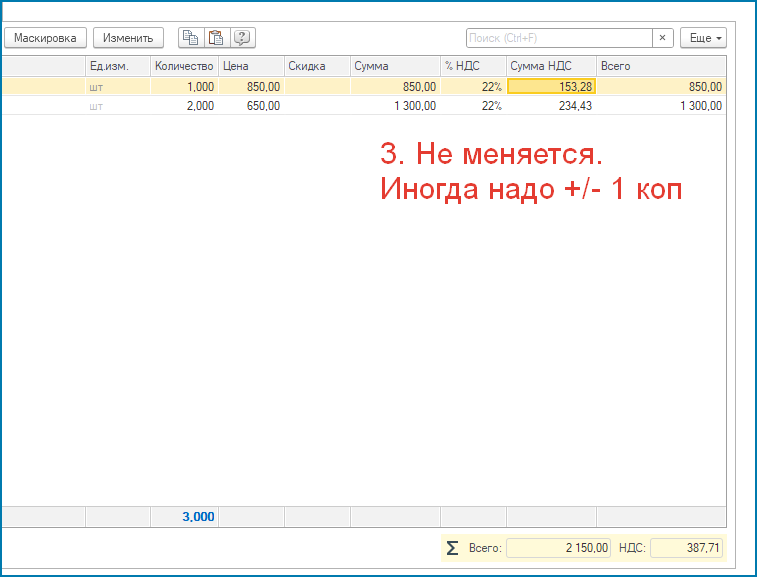Click the Изменить button

click(x=129, y=38)
